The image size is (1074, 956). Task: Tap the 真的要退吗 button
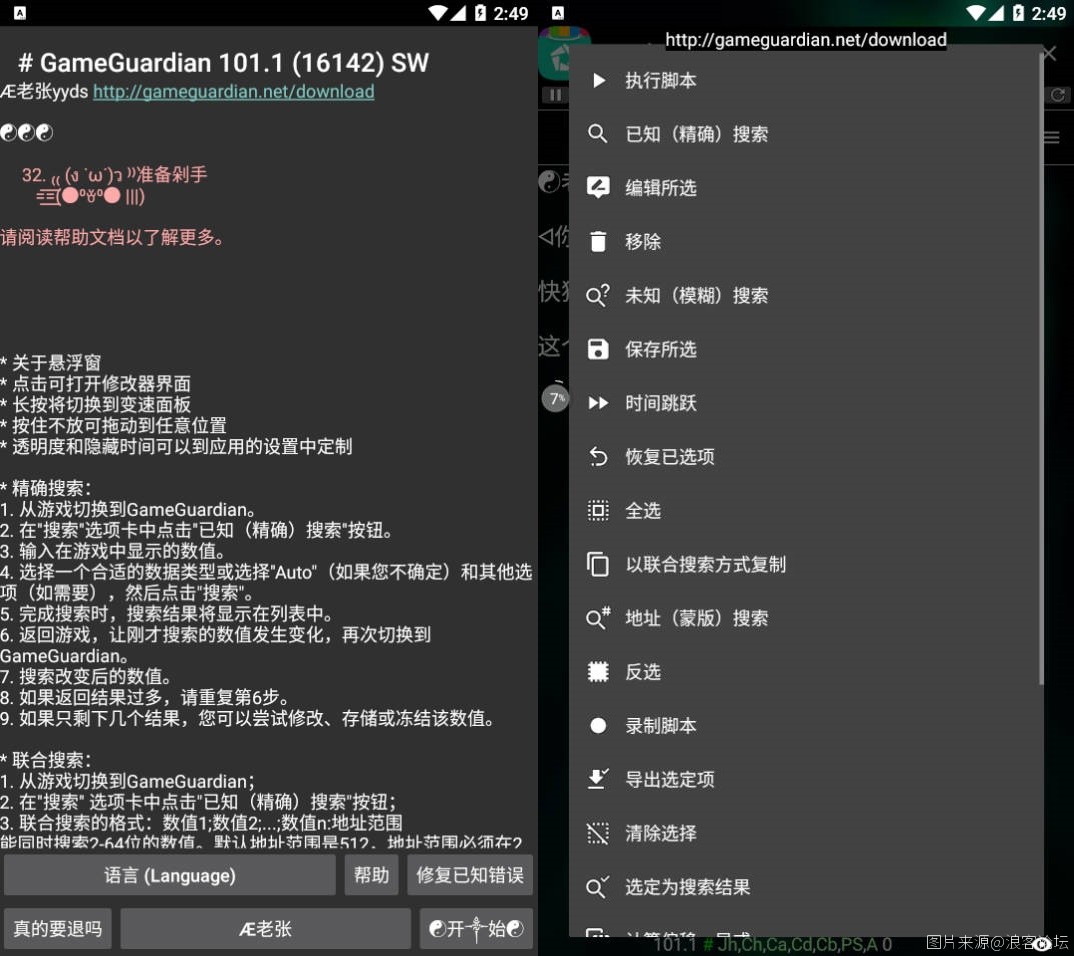(58, 929)
